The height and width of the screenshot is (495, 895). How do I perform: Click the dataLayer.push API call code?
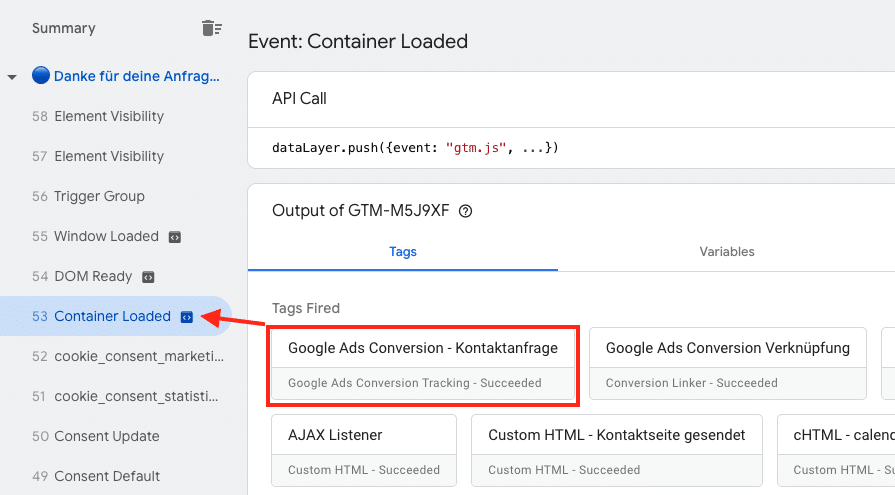click(x=415, y=148)
